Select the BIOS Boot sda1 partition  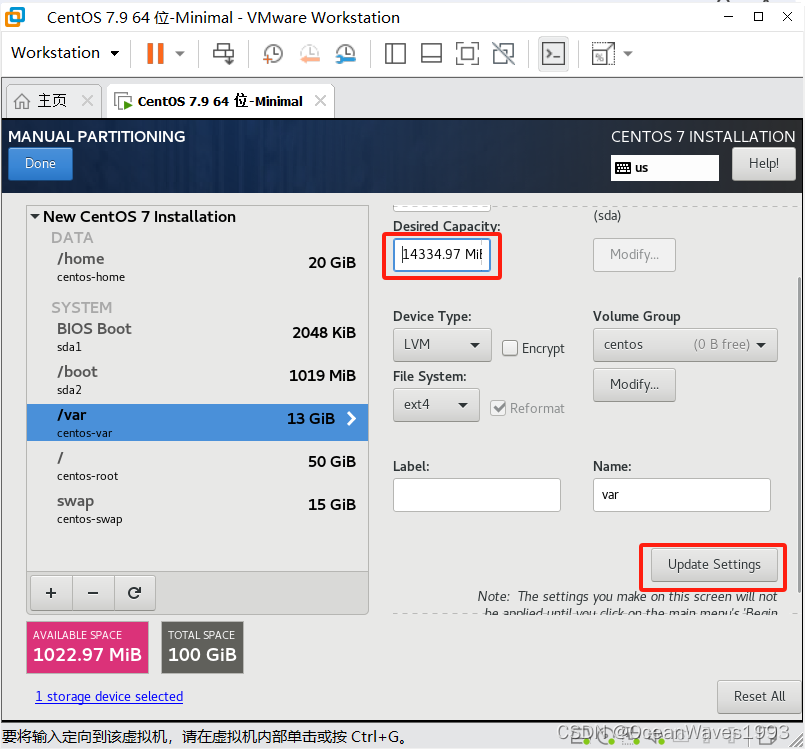(x=198, y=337)
